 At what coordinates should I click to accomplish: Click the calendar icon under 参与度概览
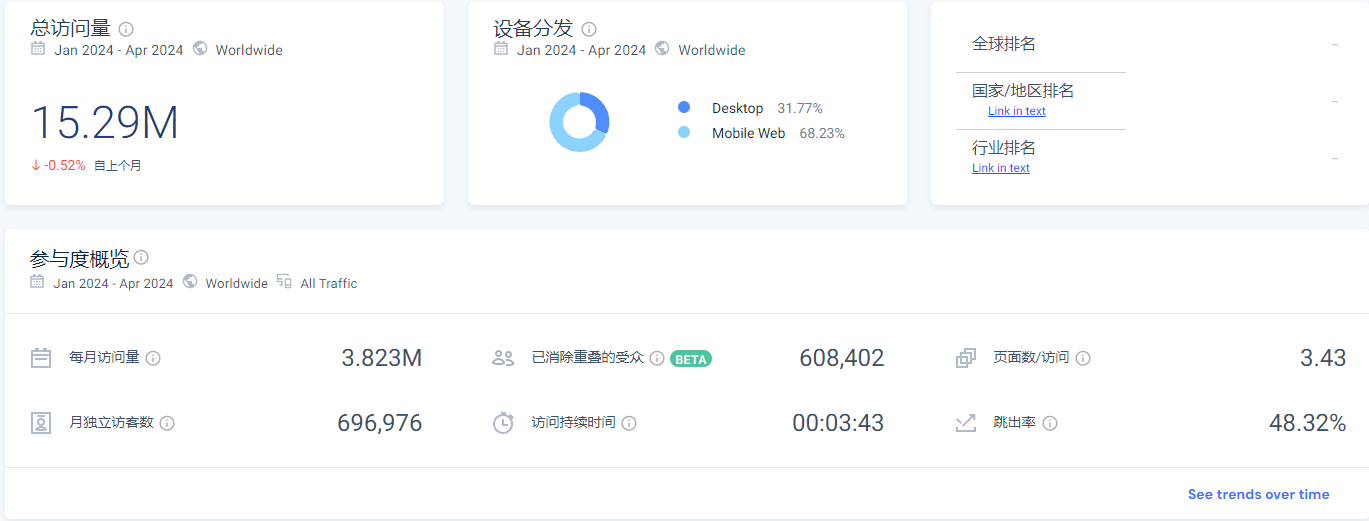37,282
